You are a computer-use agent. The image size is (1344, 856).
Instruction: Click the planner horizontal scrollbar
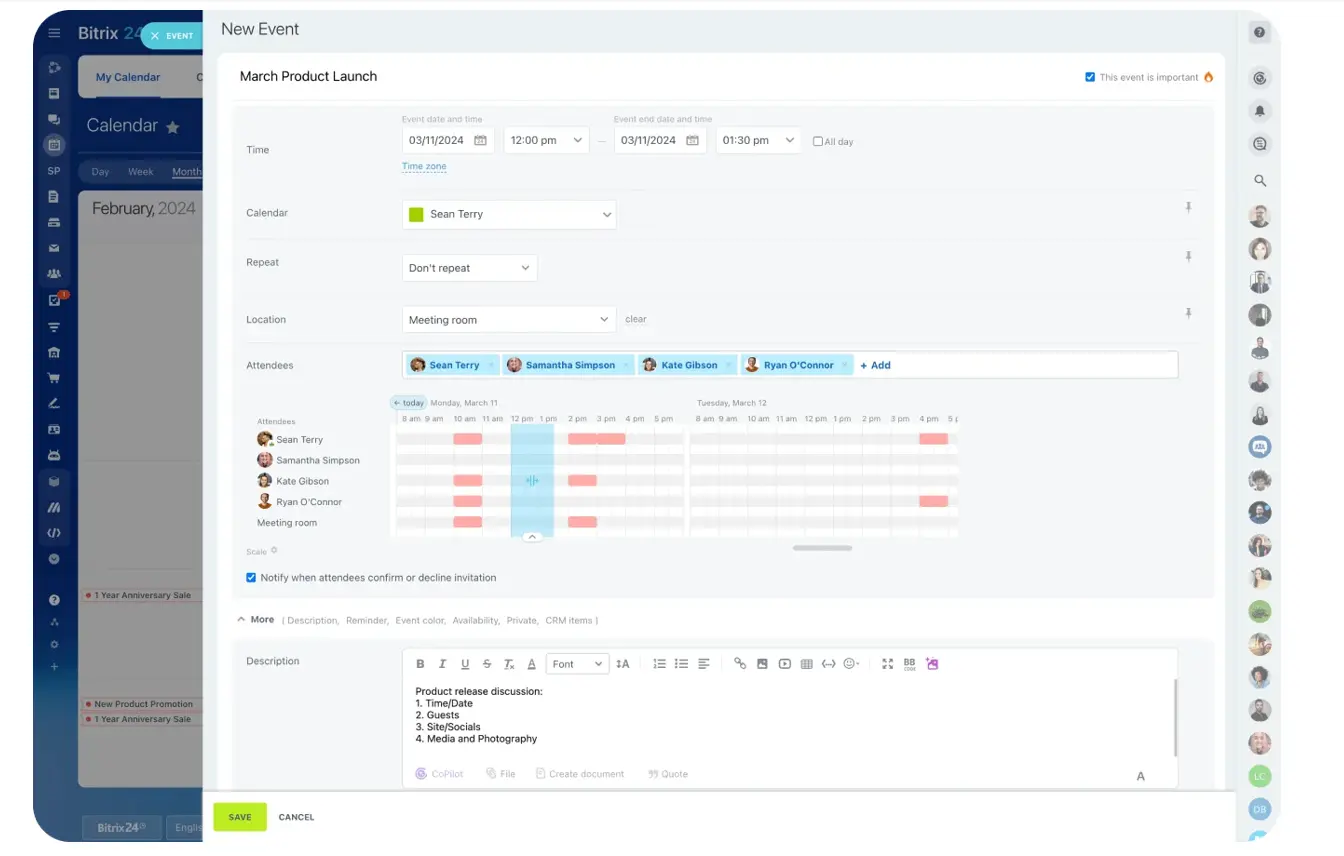[x=822, y=548]
